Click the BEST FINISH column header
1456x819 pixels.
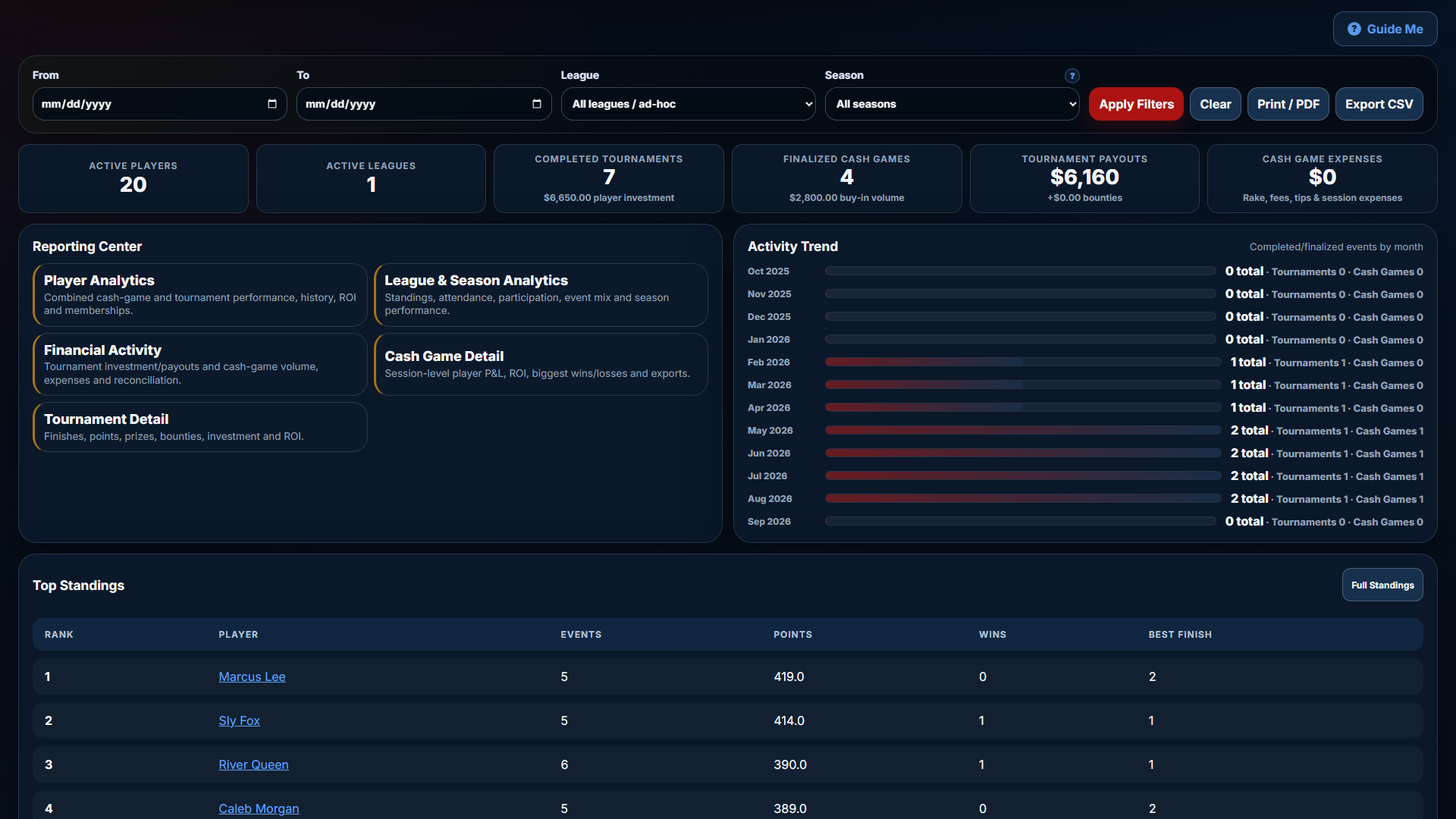point(1180,635)
